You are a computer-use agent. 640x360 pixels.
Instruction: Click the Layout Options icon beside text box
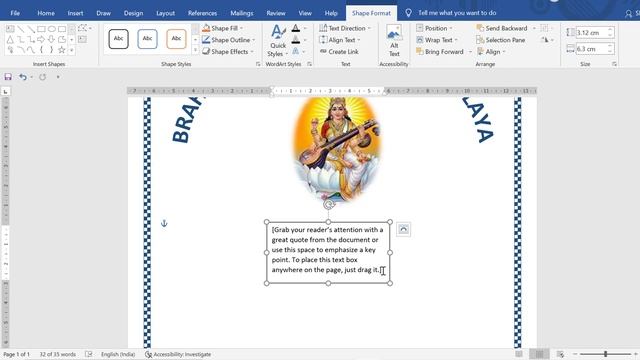(403, 229)
